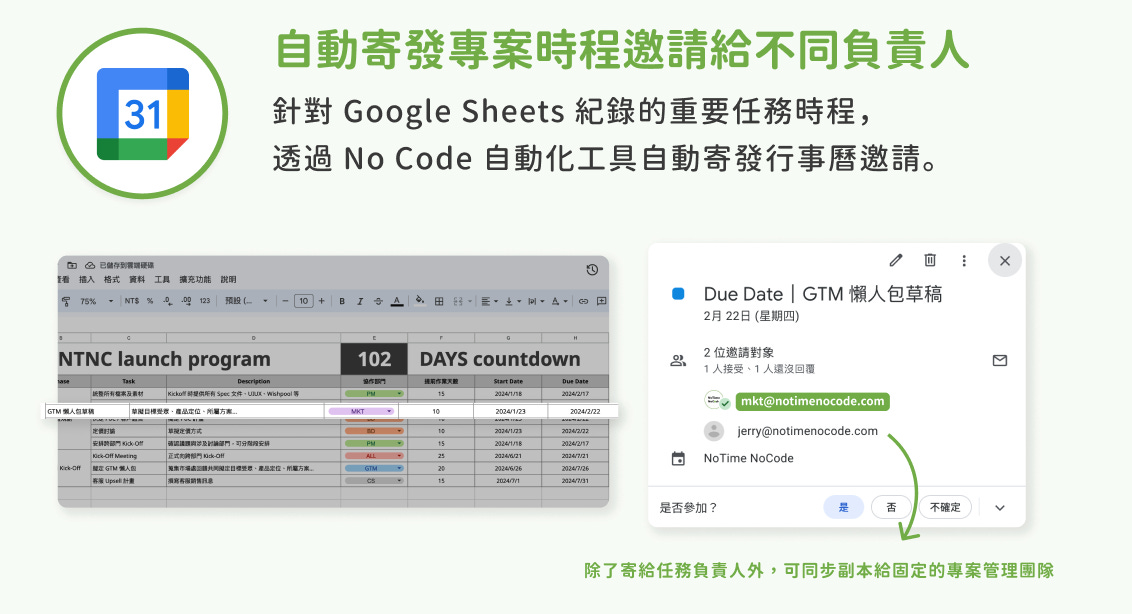Delete the event using the trash icon
The image size is (1132, 614).
tap(930, 260)
